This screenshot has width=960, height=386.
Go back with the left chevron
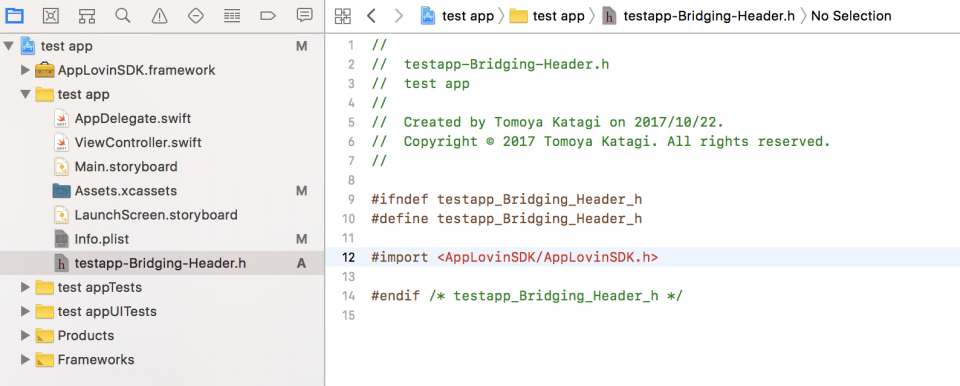click(x=371, y=16)
